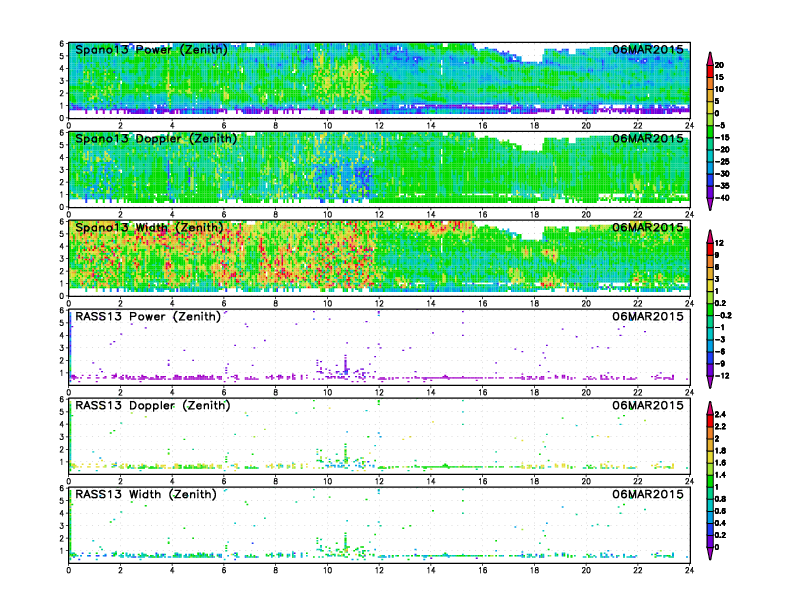Screen dimensions: 792x612
Task: Click the '12' label on middle colorbar
Action: click(719, 243)
